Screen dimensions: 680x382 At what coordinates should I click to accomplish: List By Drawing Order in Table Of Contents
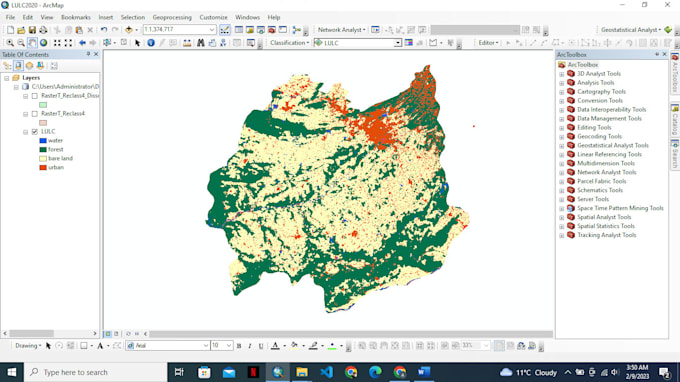pos(7,66)
